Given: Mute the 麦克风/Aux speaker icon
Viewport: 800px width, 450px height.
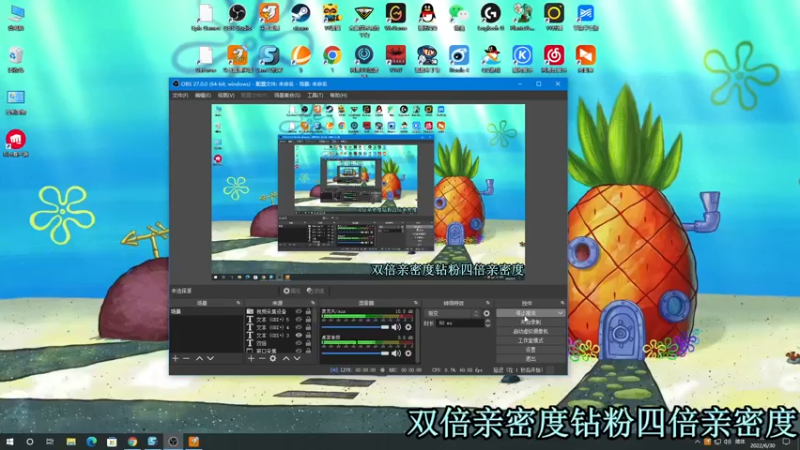Looking at the screenshot, I should [x=396, y=327].
